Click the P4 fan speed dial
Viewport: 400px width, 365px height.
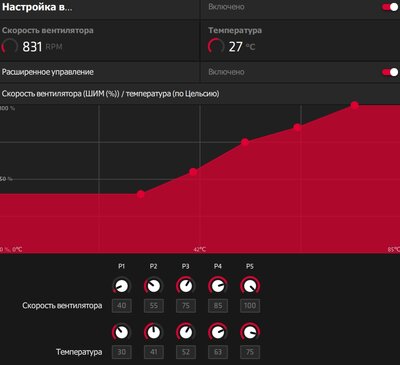click(x=218, y=286)
